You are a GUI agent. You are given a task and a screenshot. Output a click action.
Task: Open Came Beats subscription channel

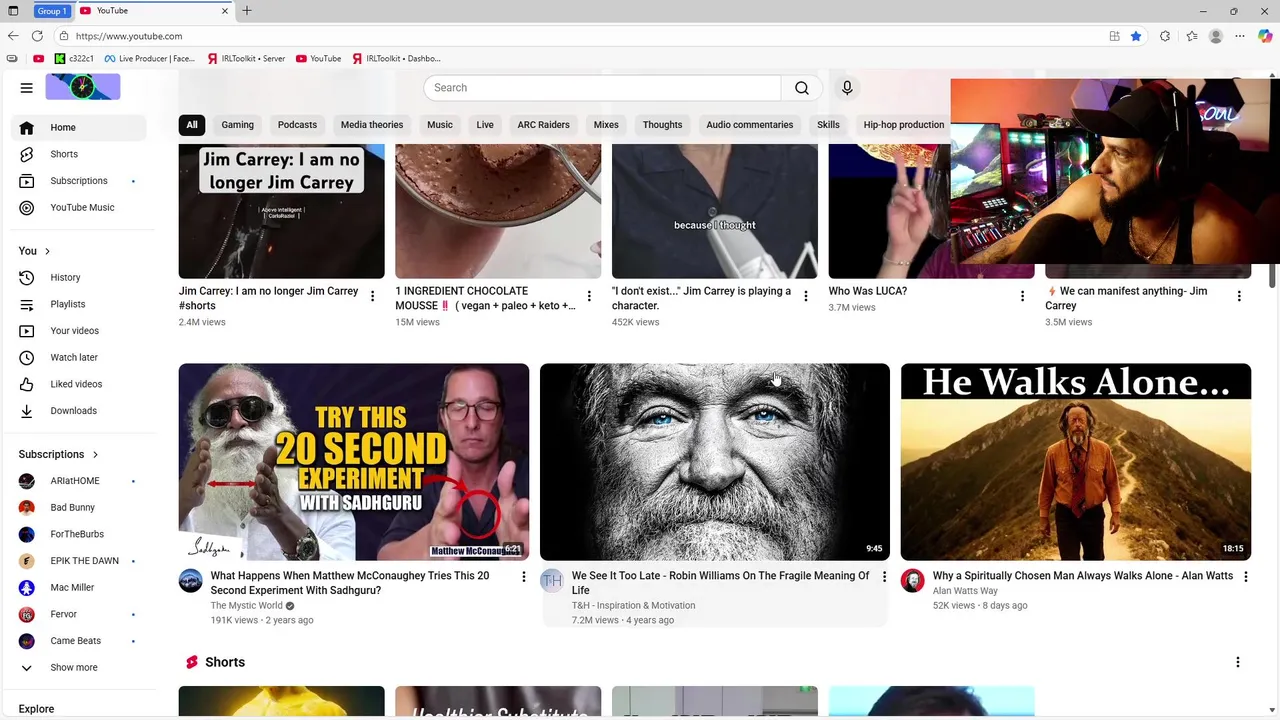pos(79,641)
